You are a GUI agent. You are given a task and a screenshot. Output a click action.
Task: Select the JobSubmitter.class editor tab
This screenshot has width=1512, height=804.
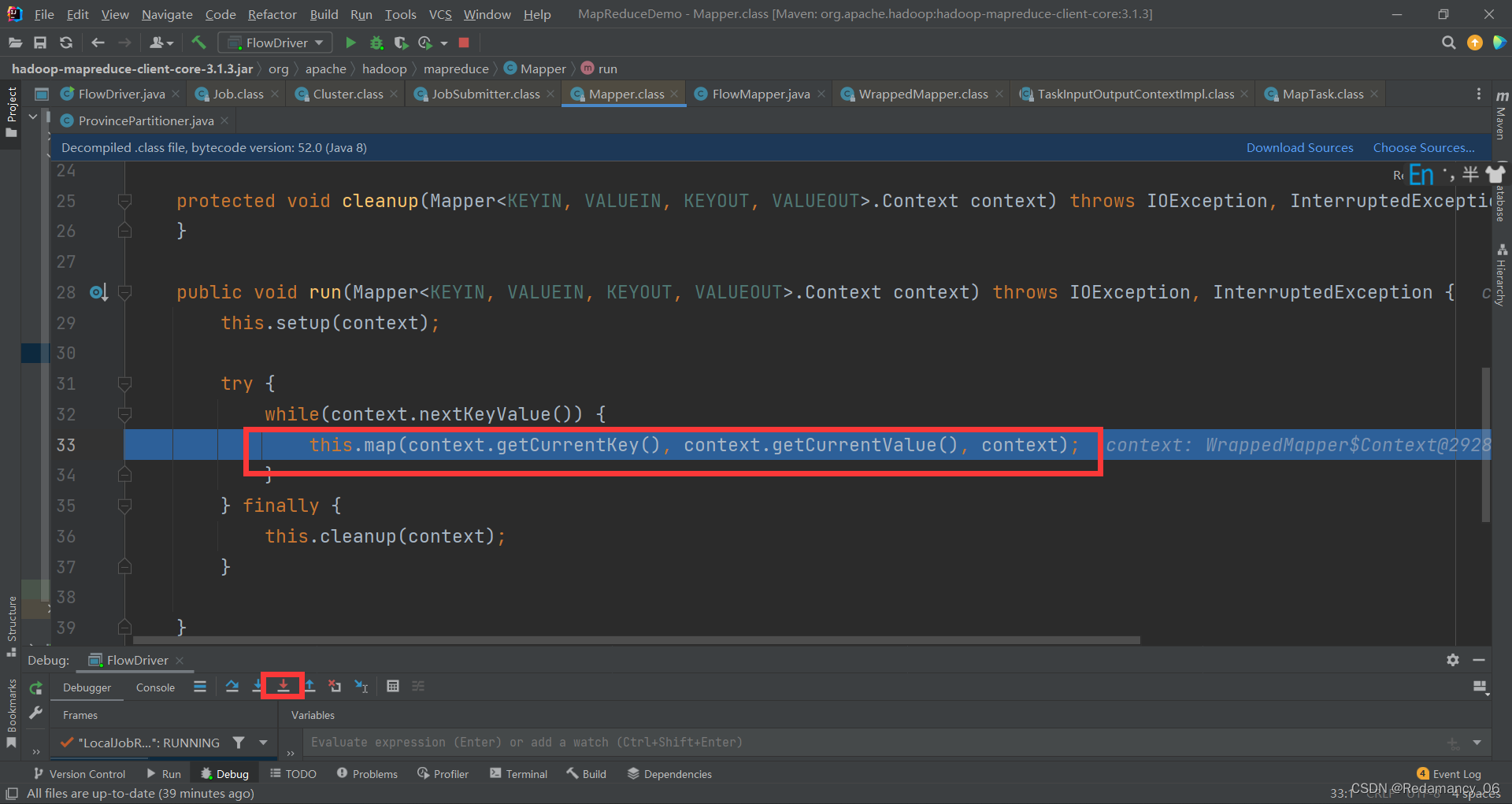click(486, 94)
